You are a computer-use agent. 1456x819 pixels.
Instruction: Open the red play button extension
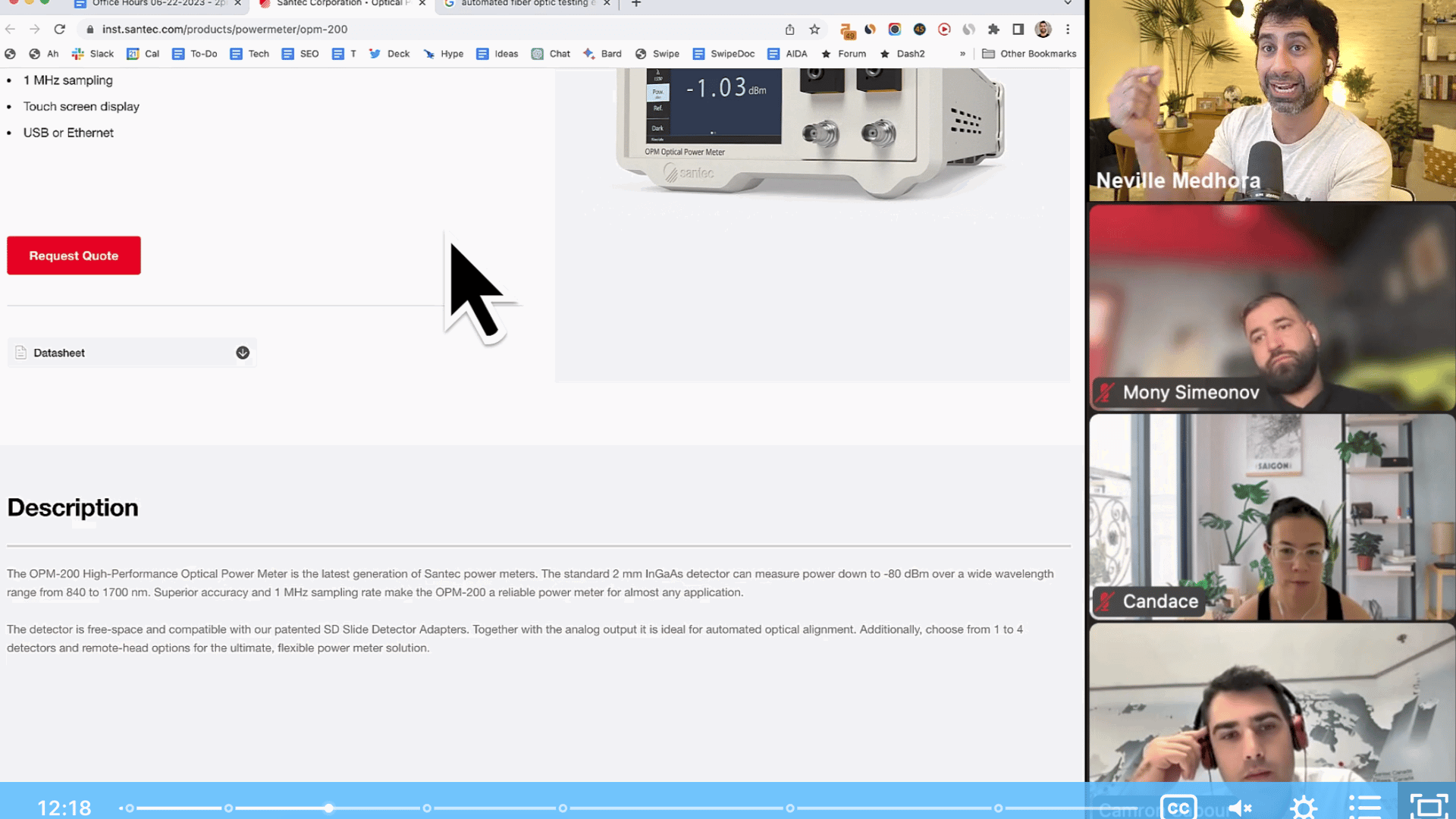pos(944,29)
